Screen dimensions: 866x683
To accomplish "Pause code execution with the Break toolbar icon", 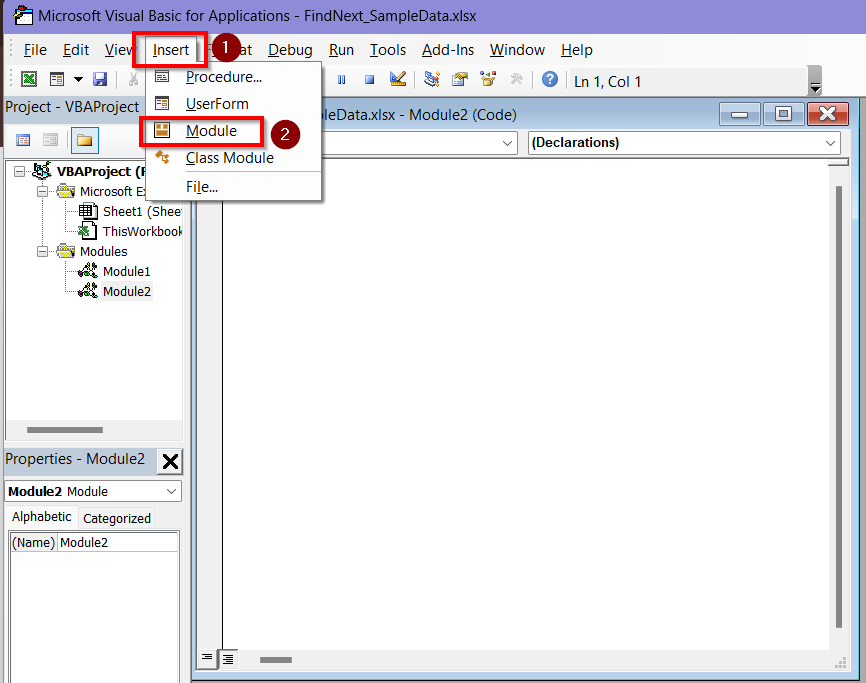I will coord(341,81).
